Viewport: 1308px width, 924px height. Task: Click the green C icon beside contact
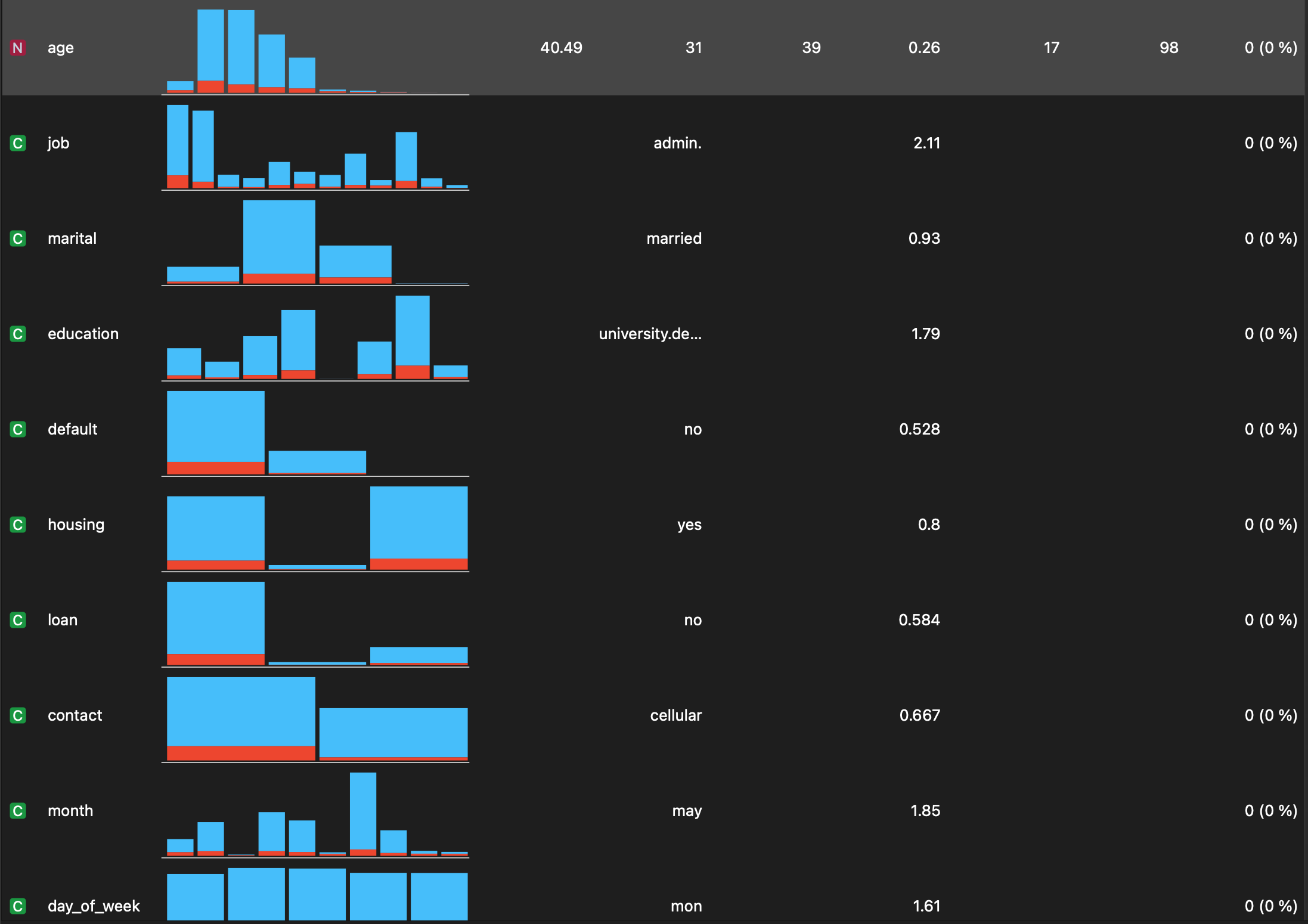pyautogui.click(x=18, y=715)
